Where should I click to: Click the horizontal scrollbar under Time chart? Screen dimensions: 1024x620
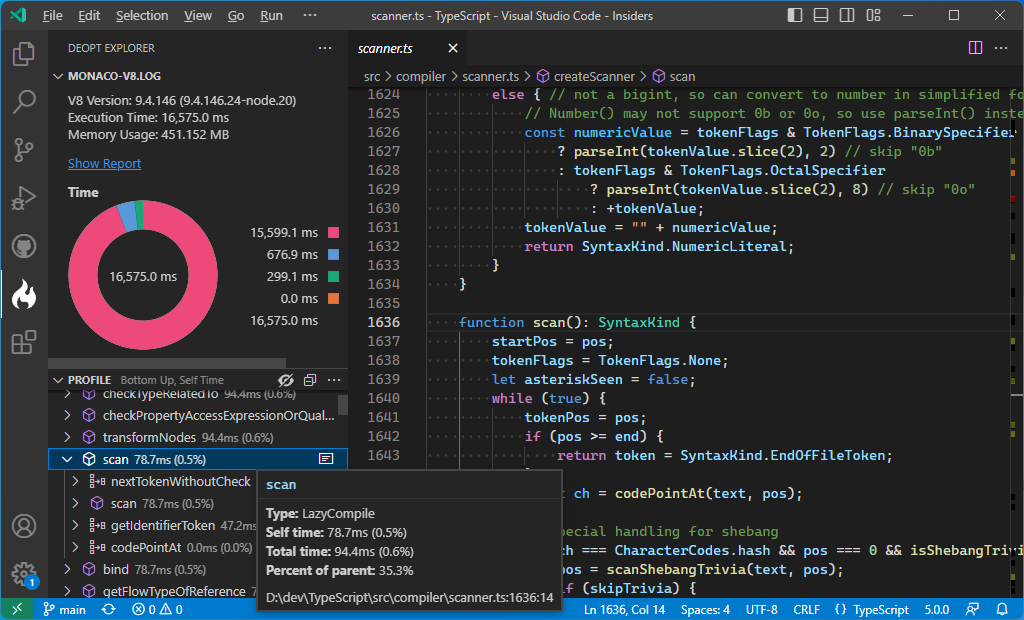(167, 363)
